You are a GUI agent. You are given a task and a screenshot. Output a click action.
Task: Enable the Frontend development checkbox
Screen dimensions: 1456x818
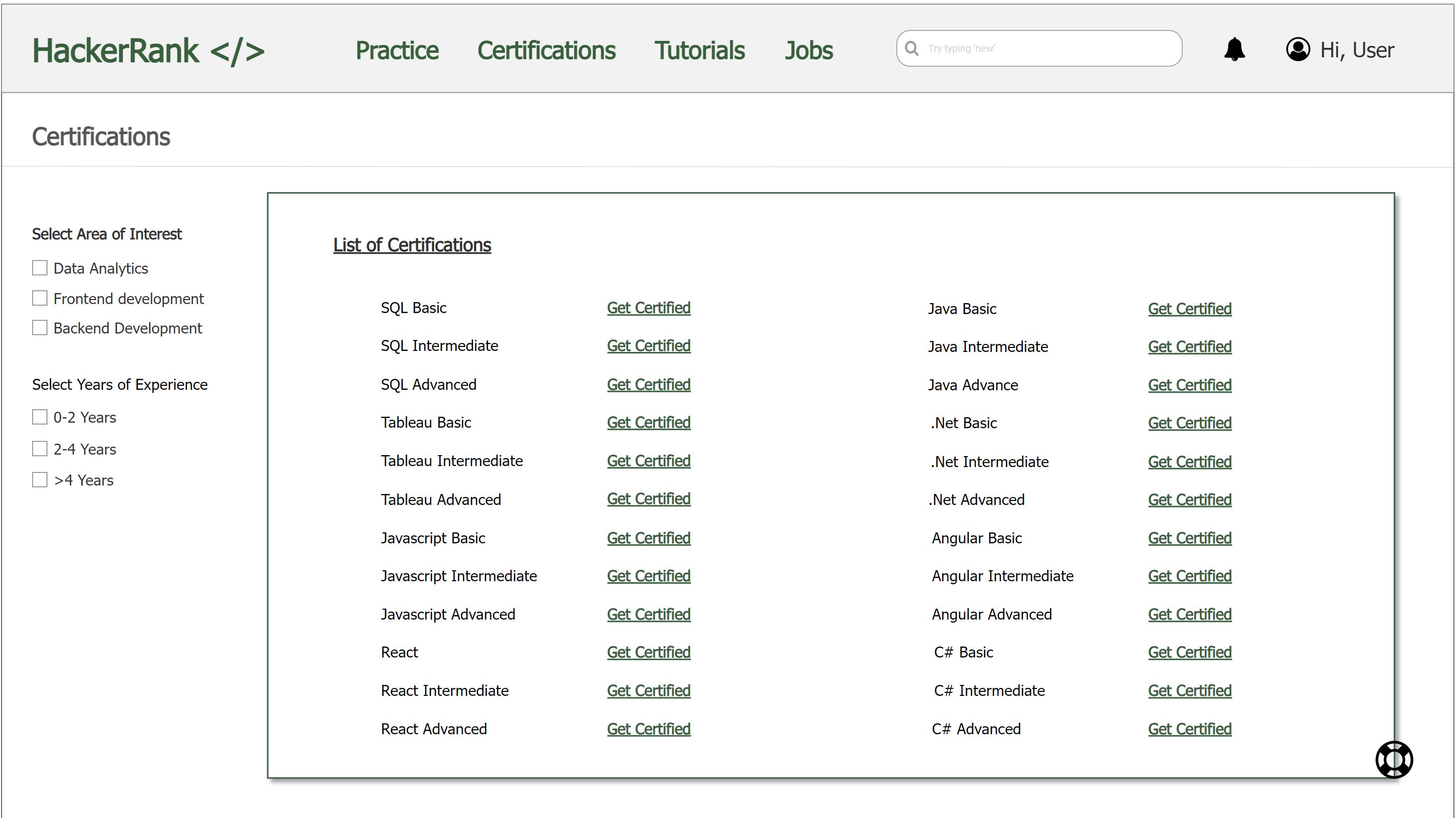click(x=39, y=298)
